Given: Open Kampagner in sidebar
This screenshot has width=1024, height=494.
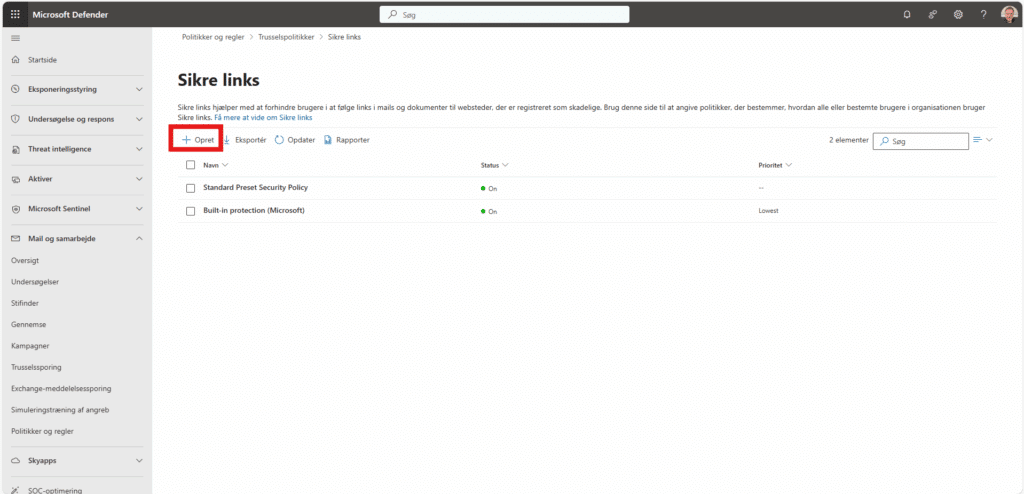Looking at the screenshot, I should click(x=30, y=346).
